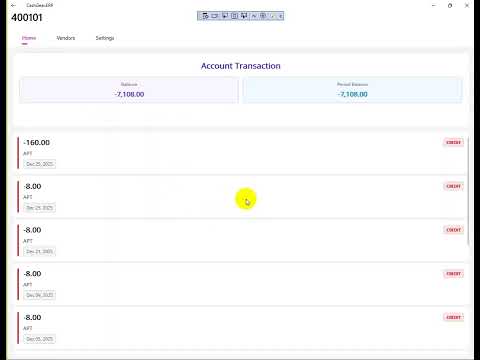Minimize the application window
This screenshot has width=480, height=360.
point(434,5)
